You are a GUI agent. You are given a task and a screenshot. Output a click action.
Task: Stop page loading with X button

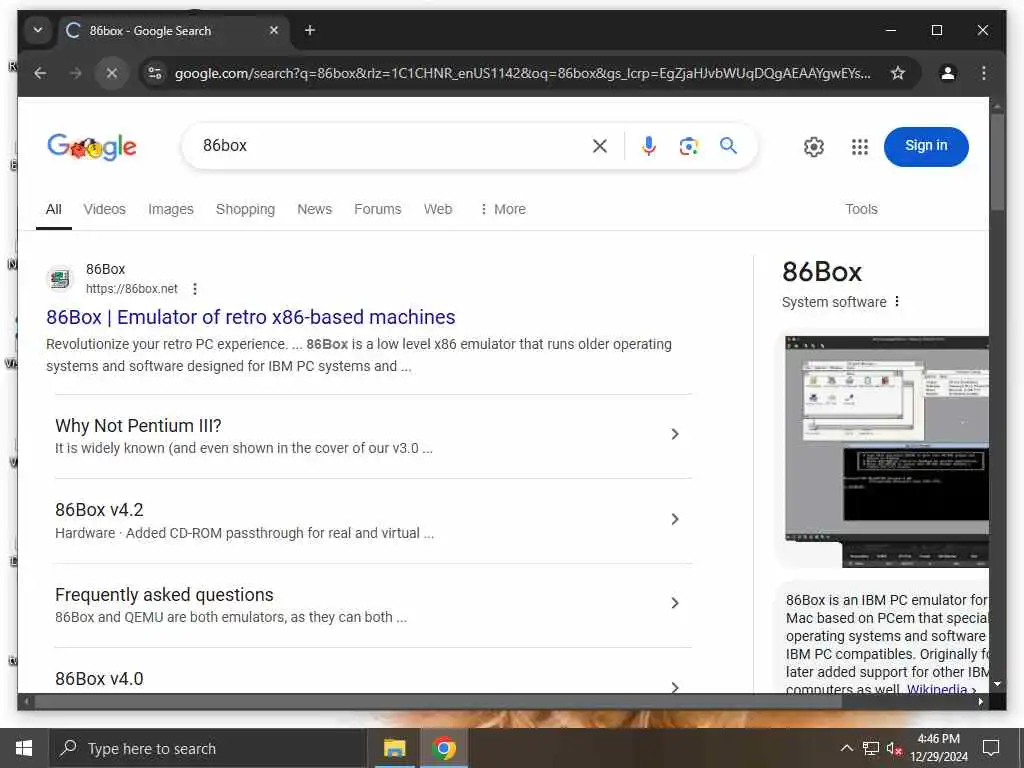pos(112,73)
